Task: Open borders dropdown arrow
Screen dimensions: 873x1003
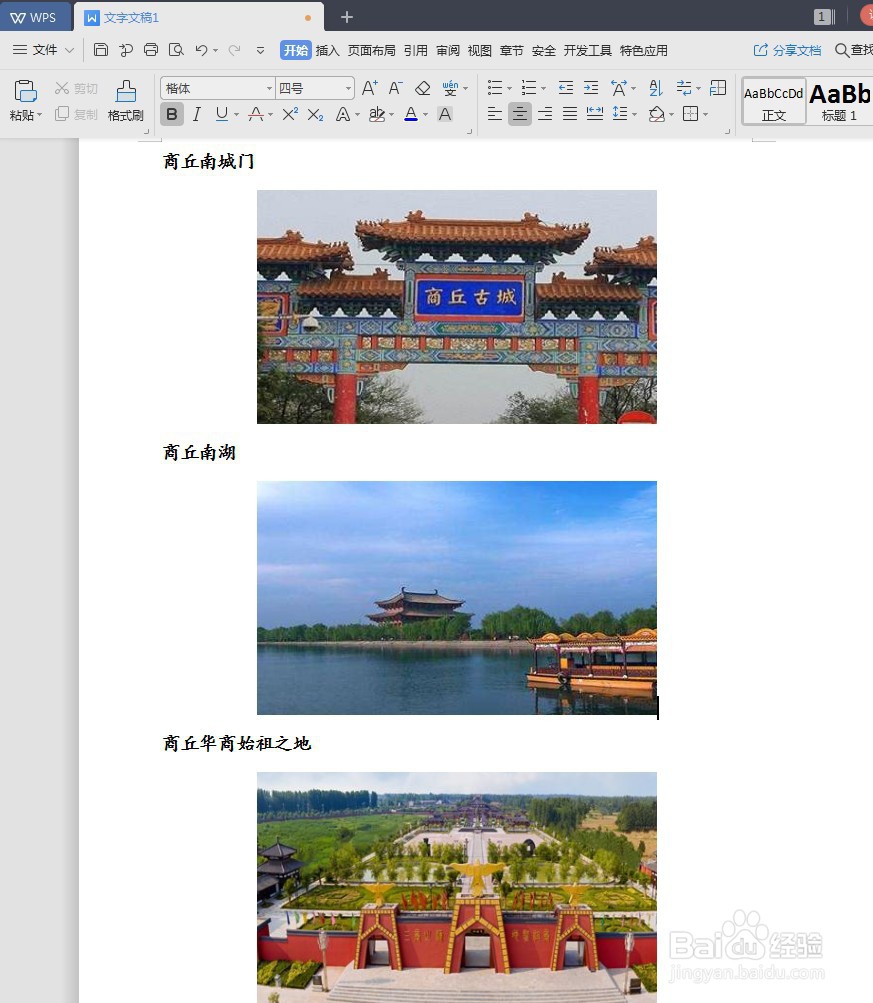Action: [705, 115]
